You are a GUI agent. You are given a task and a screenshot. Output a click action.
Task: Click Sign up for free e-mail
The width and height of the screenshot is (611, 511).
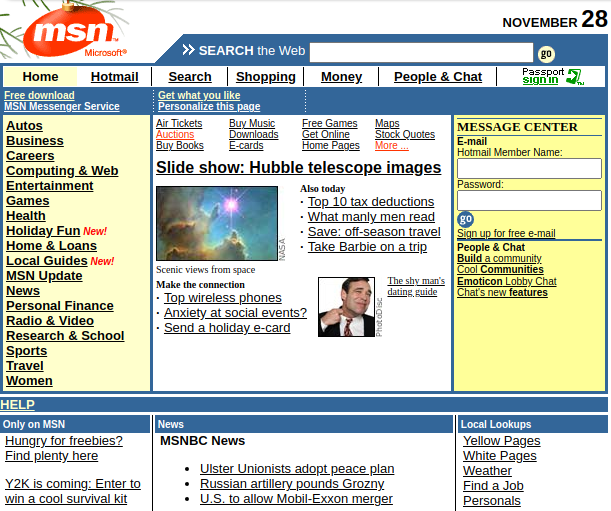click(x=506, y=233)
